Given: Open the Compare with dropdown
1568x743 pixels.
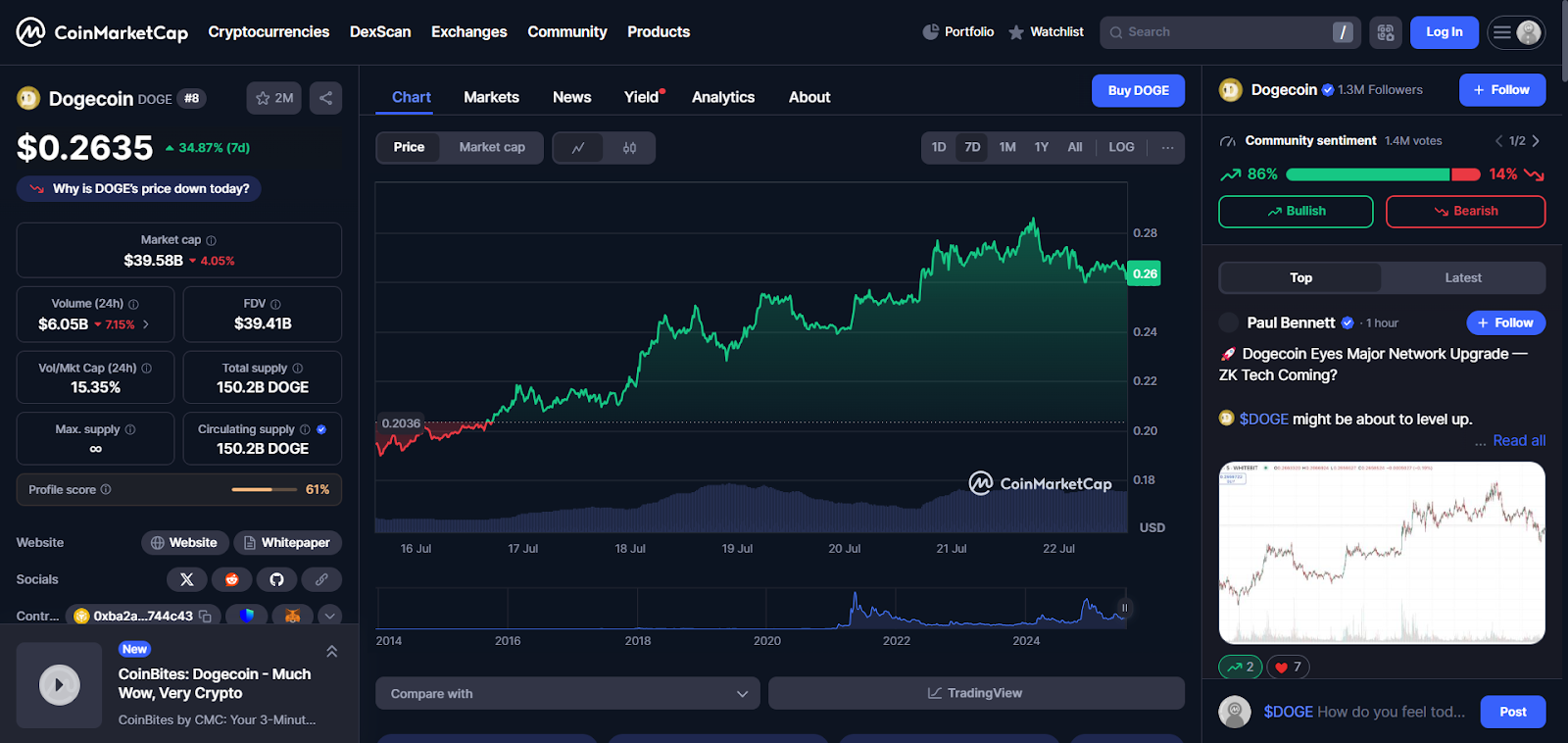Looking at the screenshot, I should pyautogui.click(x=567, y=693).
